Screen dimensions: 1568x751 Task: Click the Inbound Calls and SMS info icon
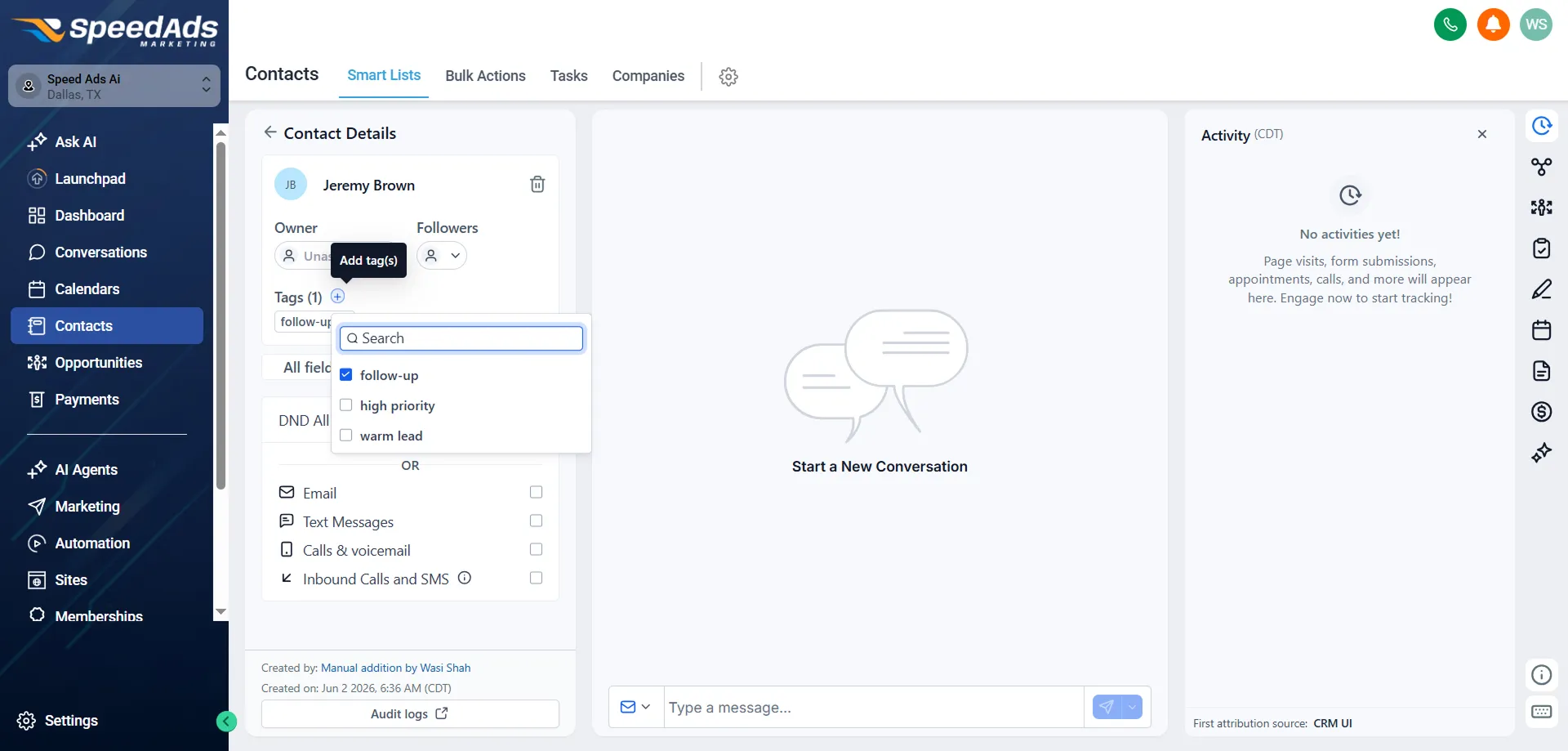coord(465,578)
